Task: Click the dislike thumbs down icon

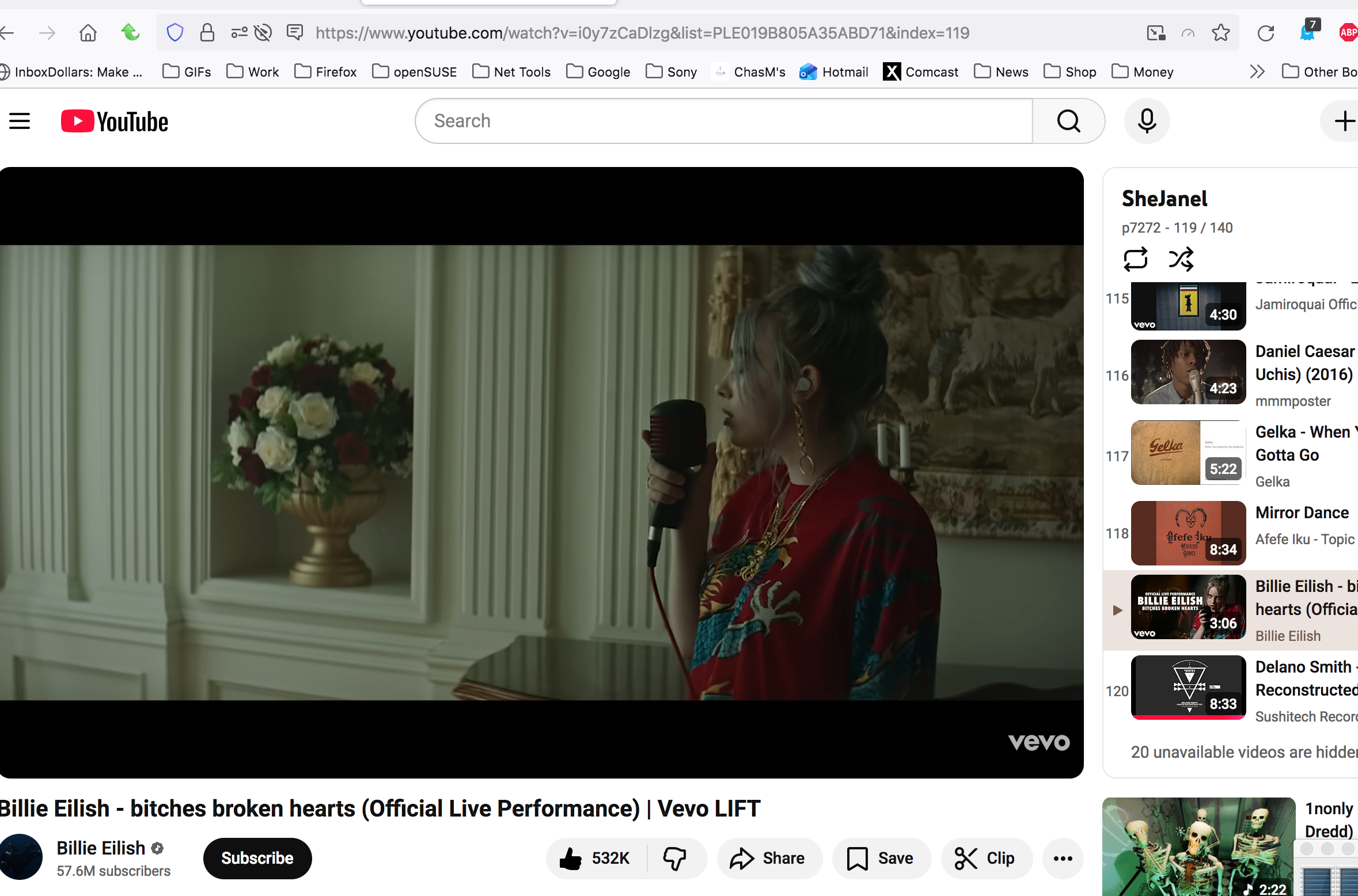Action: tap(674, 858)
